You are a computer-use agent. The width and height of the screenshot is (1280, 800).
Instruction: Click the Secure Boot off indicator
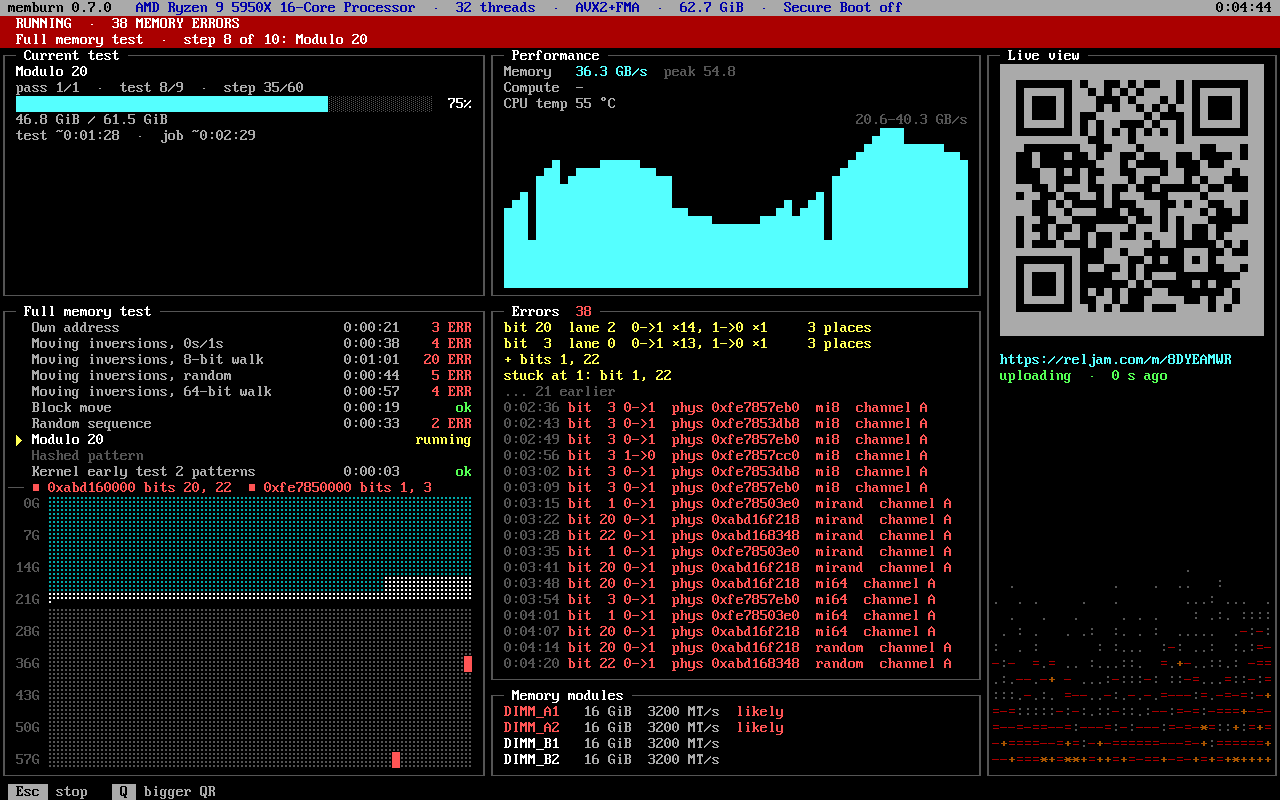[x=844, y=8]
